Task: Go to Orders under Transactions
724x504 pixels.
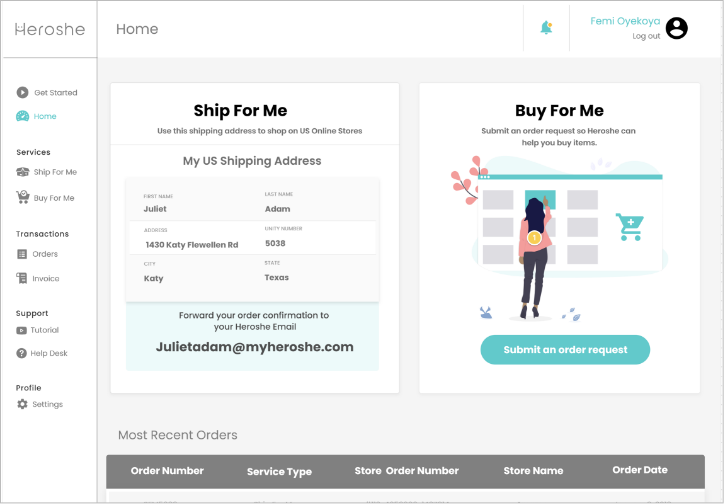Action: tap(45, 254)
